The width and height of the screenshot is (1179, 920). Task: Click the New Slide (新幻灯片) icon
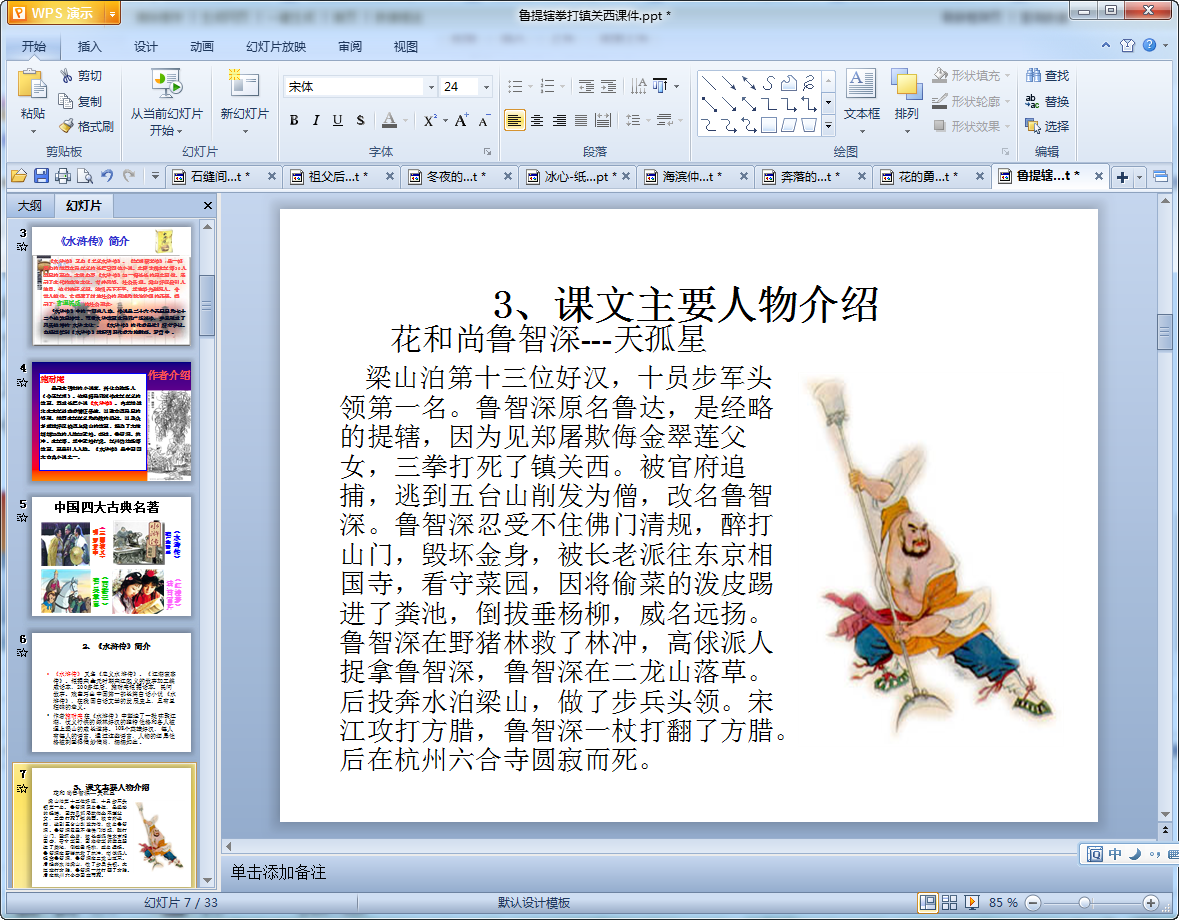[x=244, y=83]
